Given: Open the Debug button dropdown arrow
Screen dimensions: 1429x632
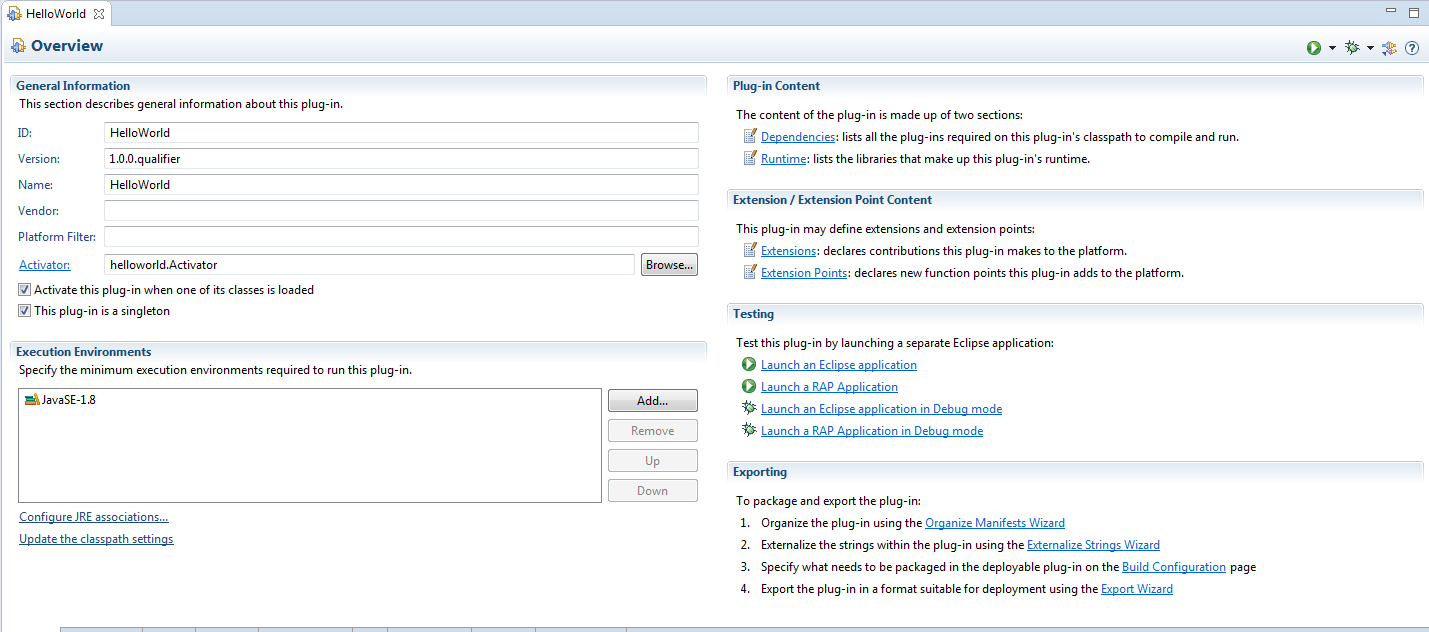Looking at the screenshot, I should pyautogui.click(x=1370, y=47).
